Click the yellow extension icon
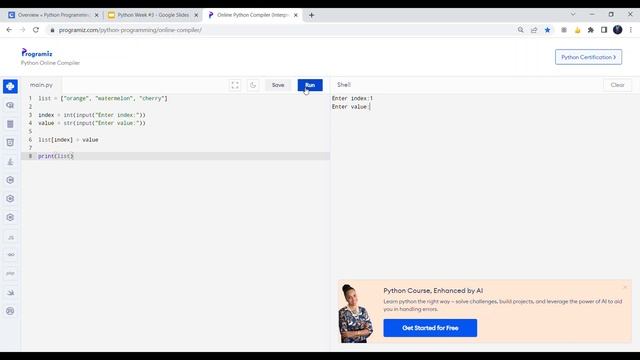The height and width of the screenshot is (360, 640). (x=577, y=30)
